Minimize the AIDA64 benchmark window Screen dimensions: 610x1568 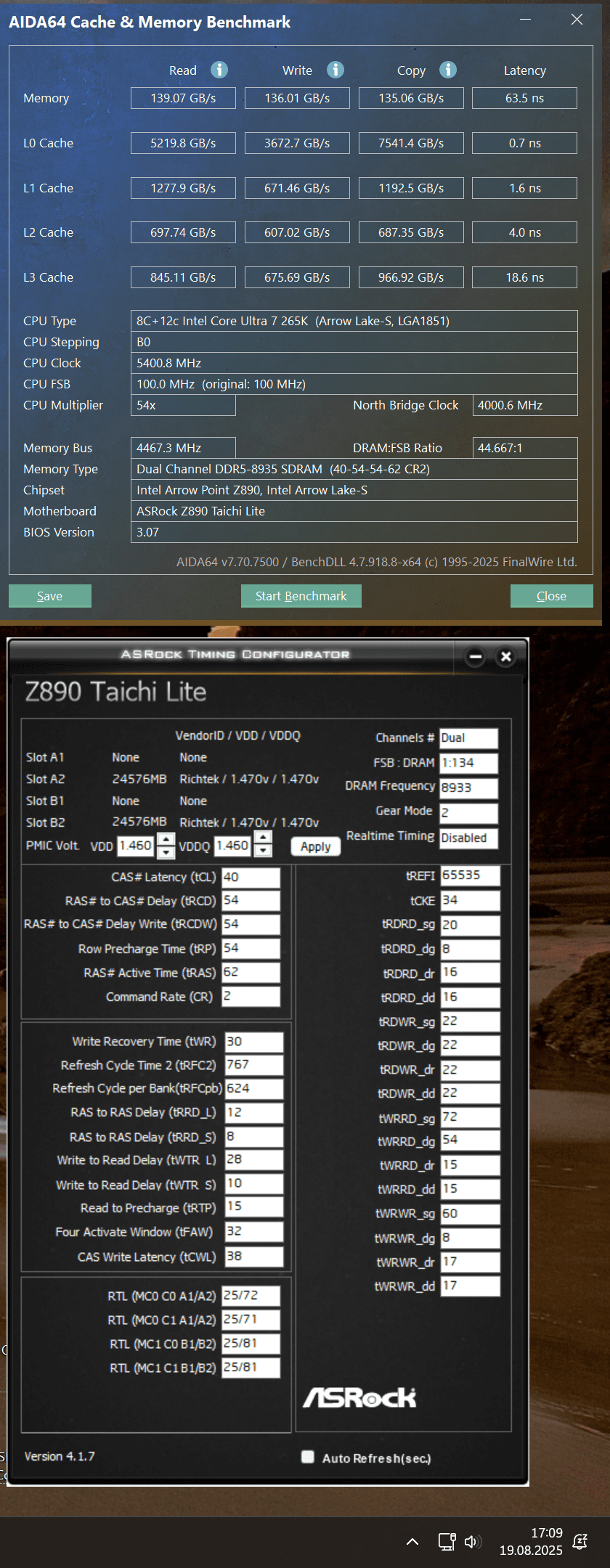point(526,20)
